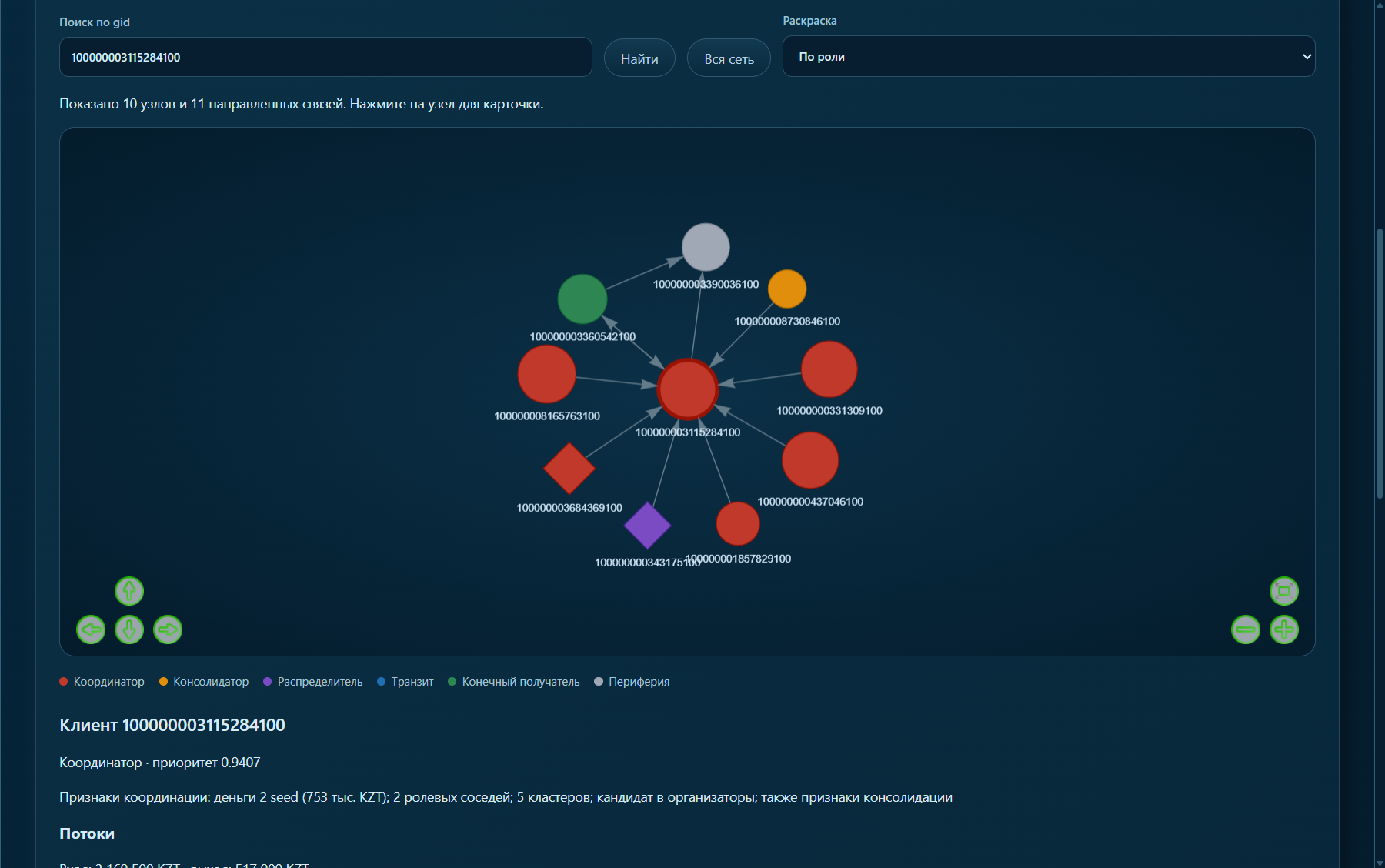
Task: Click the Конечный получатель legend label
Action: (521, 682)
